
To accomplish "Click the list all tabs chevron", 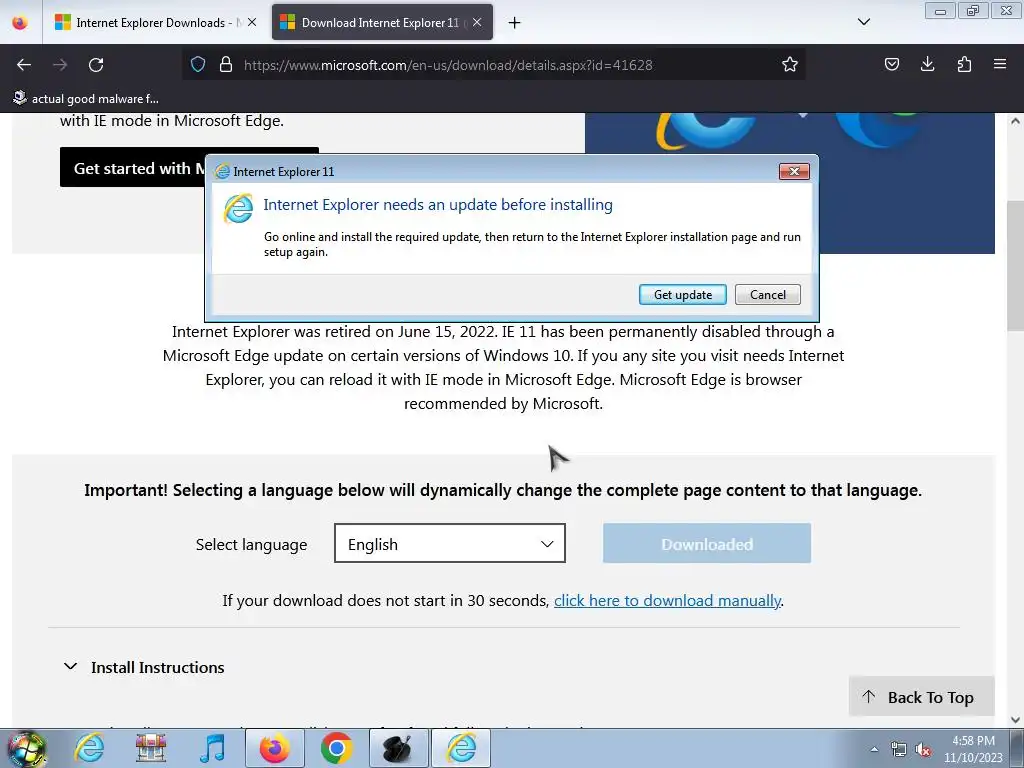I will point(863,22).
